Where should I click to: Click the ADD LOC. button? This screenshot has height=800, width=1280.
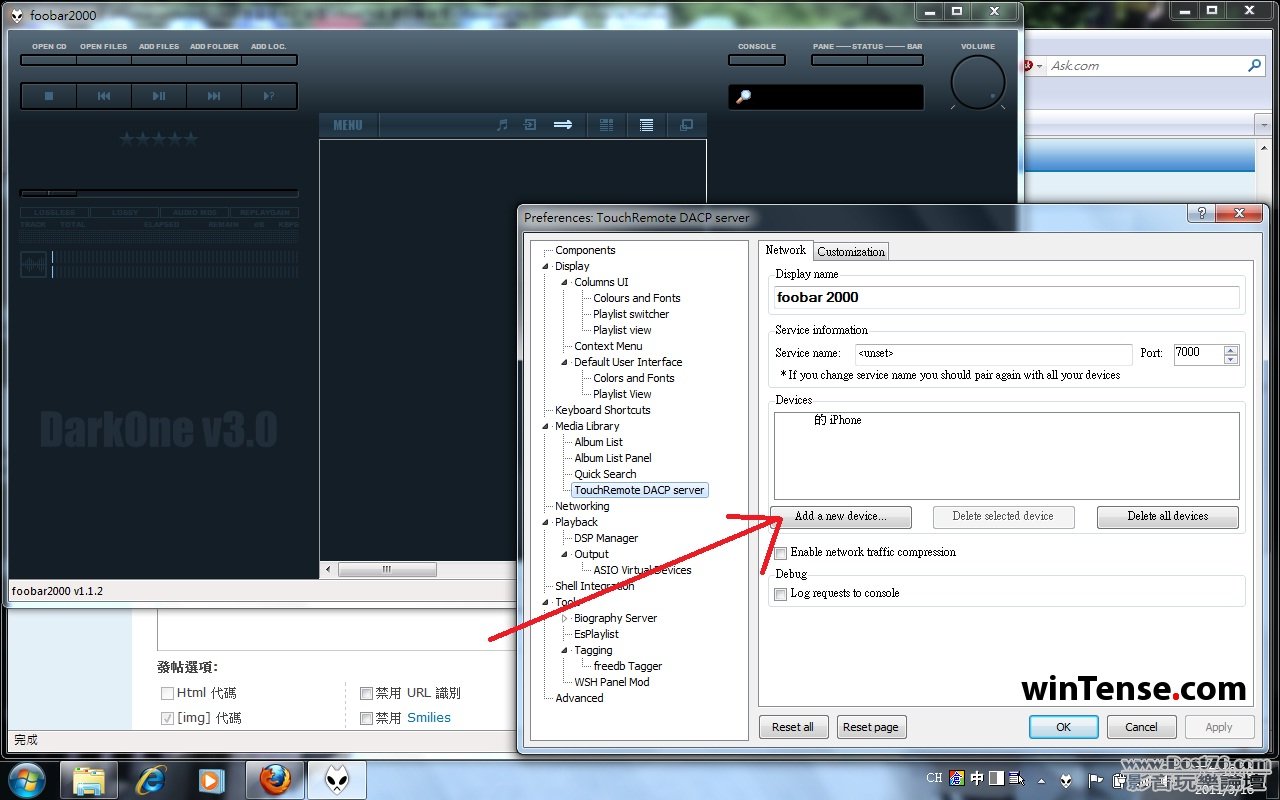pos(269,60)
